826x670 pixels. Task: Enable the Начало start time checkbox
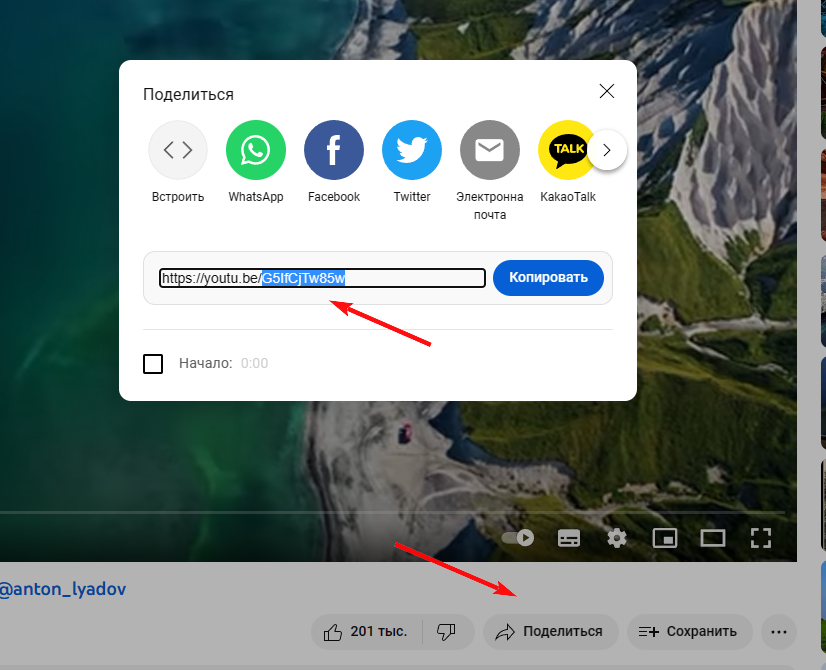[x=153, y=363]
